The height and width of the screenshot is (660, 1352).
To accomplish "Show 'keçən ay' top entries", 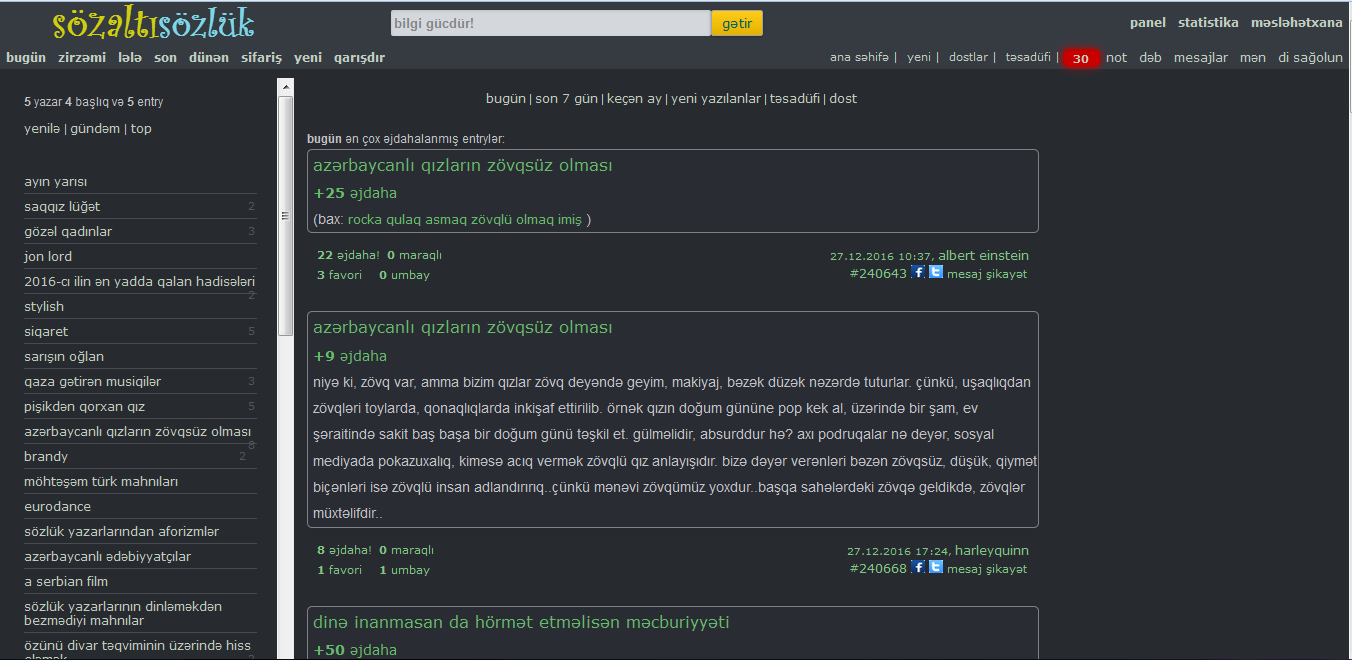I will (633, 99).
